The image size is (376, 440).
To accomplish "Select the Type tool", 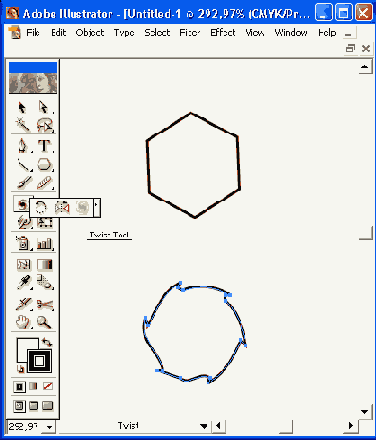I will tap(44, 146).
